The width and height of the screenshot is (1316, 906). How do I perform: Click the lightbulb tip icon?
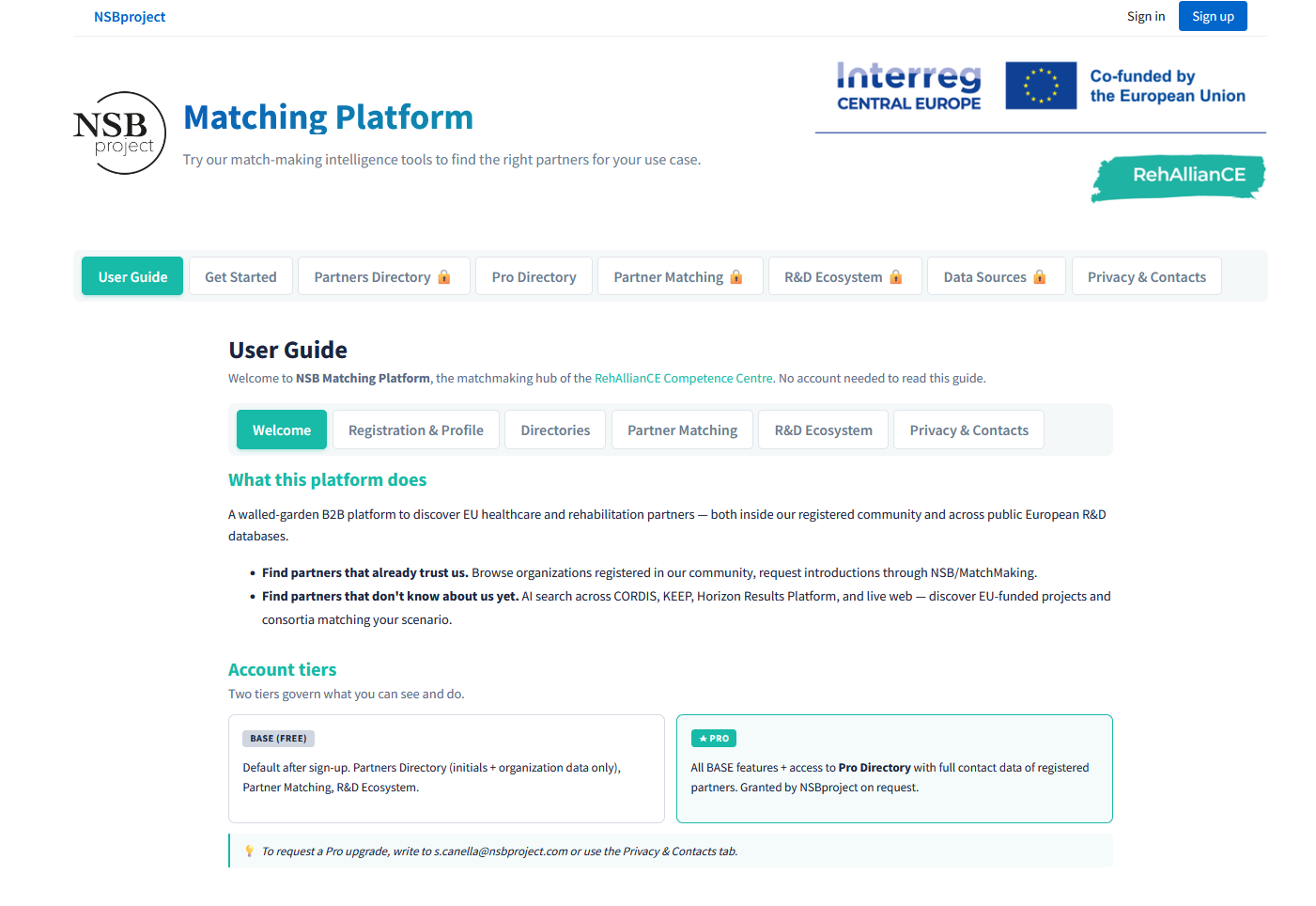click(249, 851)
